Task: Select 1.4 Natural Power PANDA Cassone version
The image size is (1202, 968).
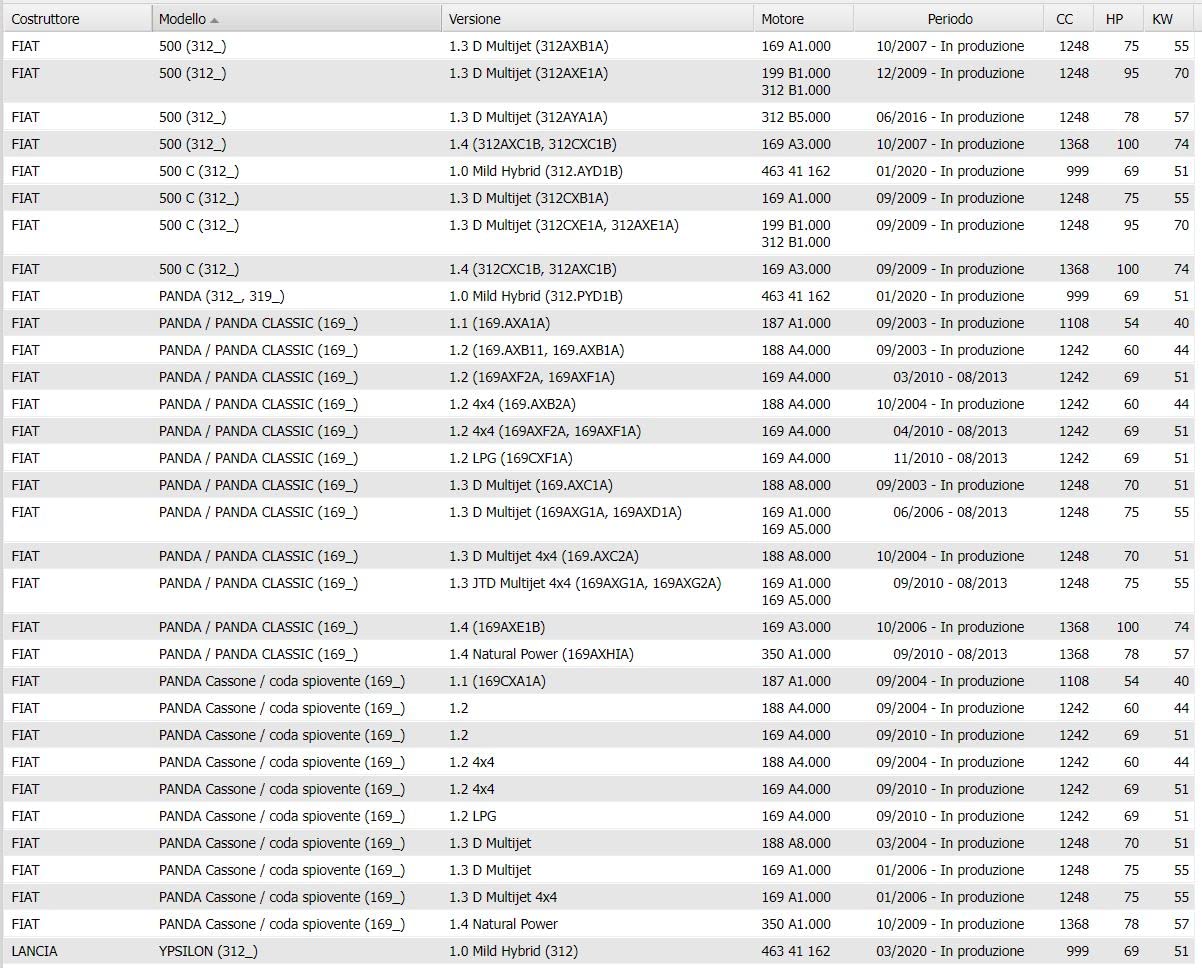Action: [x=503, y=924]
